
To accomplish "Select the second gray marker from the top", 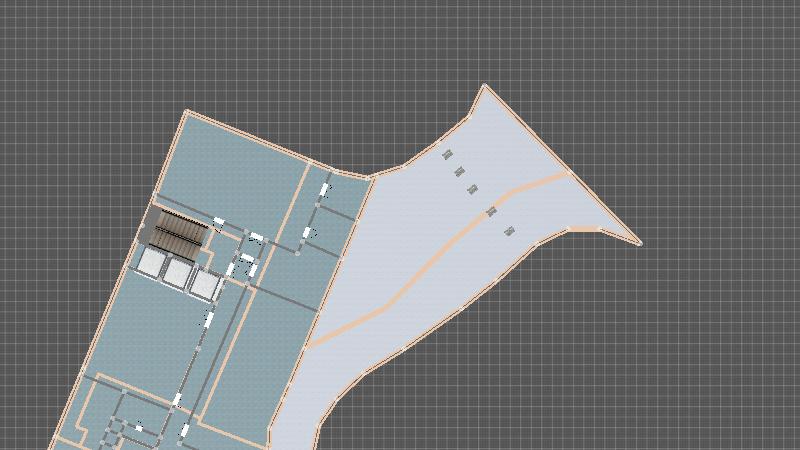I will click(x=460, y=172).
